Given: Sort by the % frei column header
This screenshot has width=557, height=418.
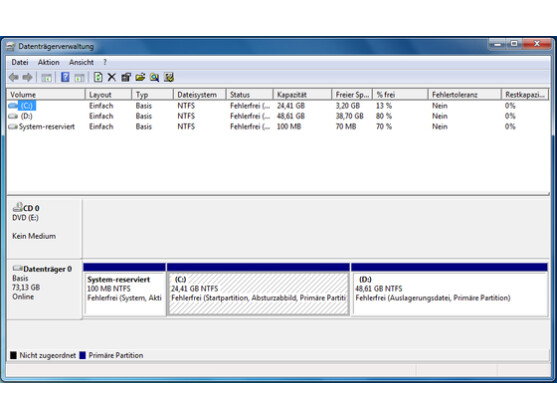Looking at the screenshot, I should click(x=400, y=95).
